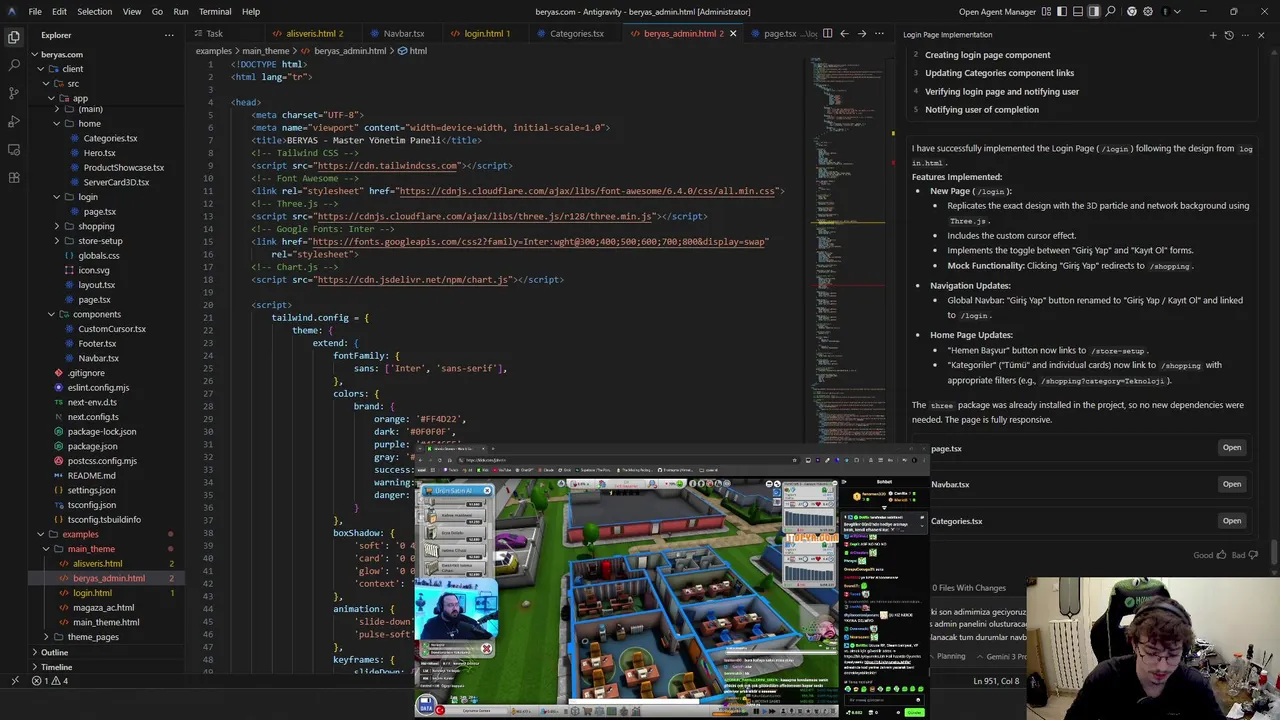Close the beryas_admin.html tab

732,33
